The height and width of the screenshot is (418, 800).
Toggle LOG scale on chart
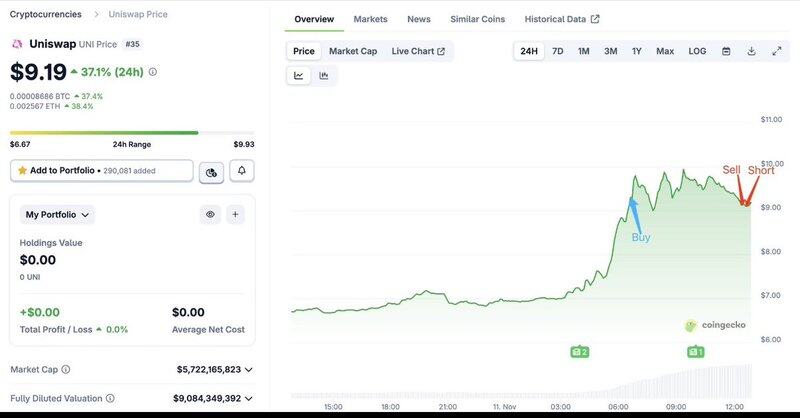tap(697, 51)
